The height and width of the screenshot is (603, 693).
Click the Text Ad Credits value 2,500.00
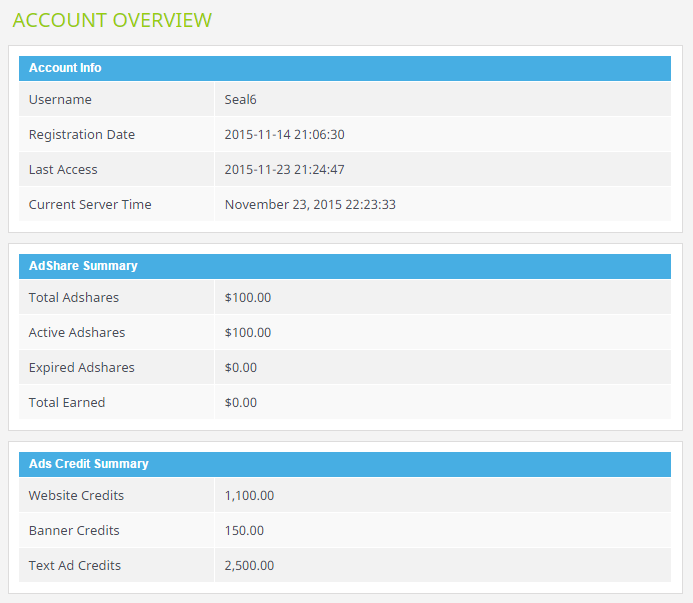[x=249, y=566]
